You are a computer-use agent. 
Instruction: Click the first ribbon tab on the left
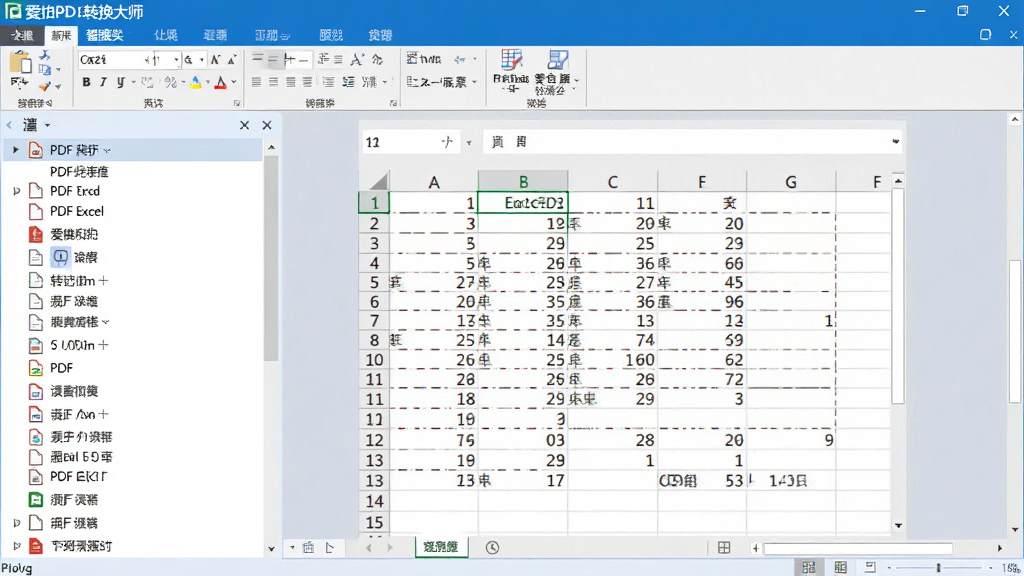tap(22, 35)
